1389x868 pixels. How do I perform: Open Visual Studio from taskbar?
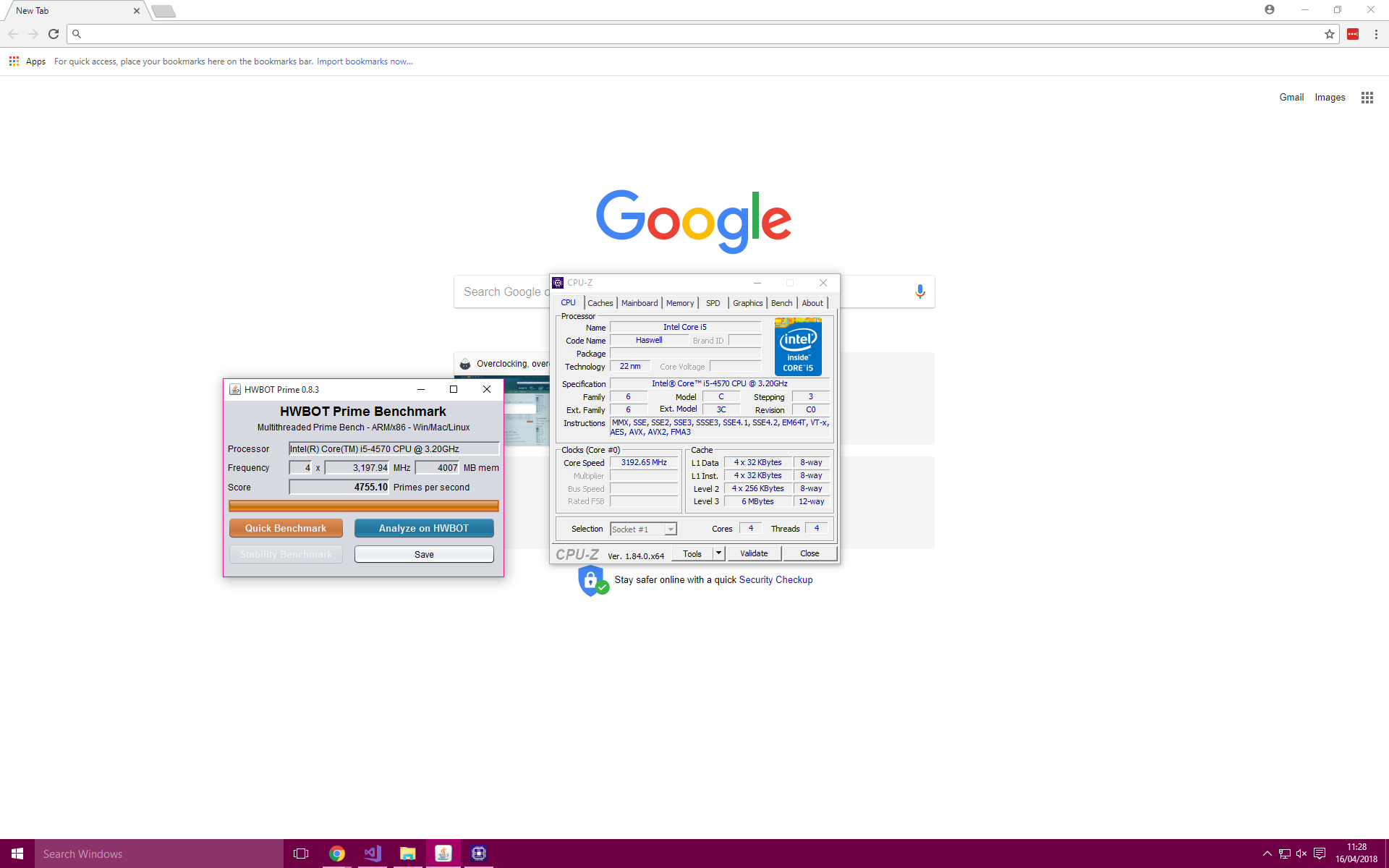372,854
